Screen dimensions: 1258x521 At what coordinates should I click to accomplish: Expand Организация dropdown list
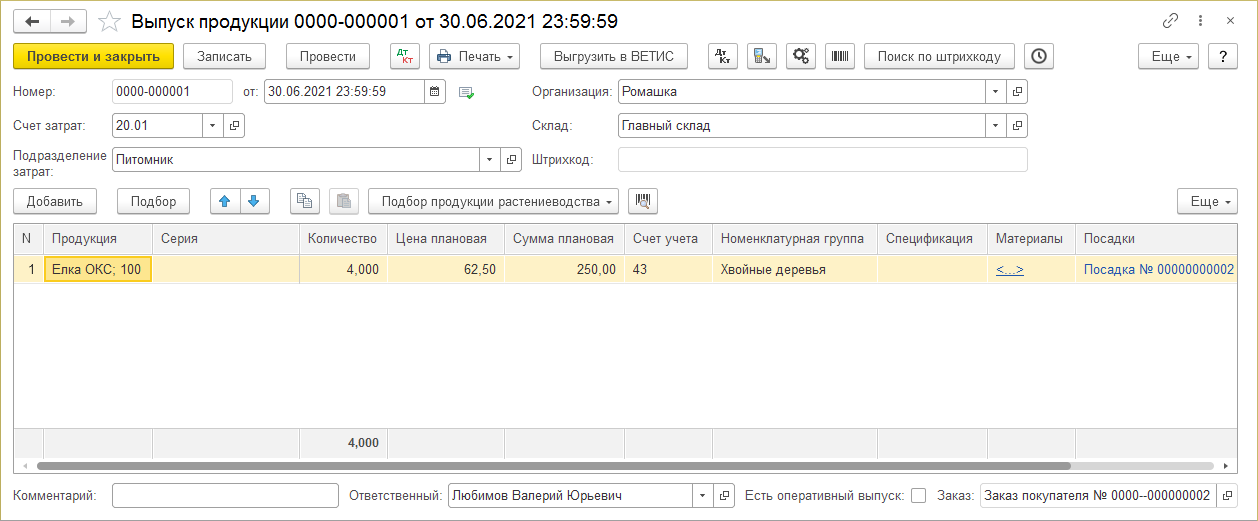click(x=997, y=91)
